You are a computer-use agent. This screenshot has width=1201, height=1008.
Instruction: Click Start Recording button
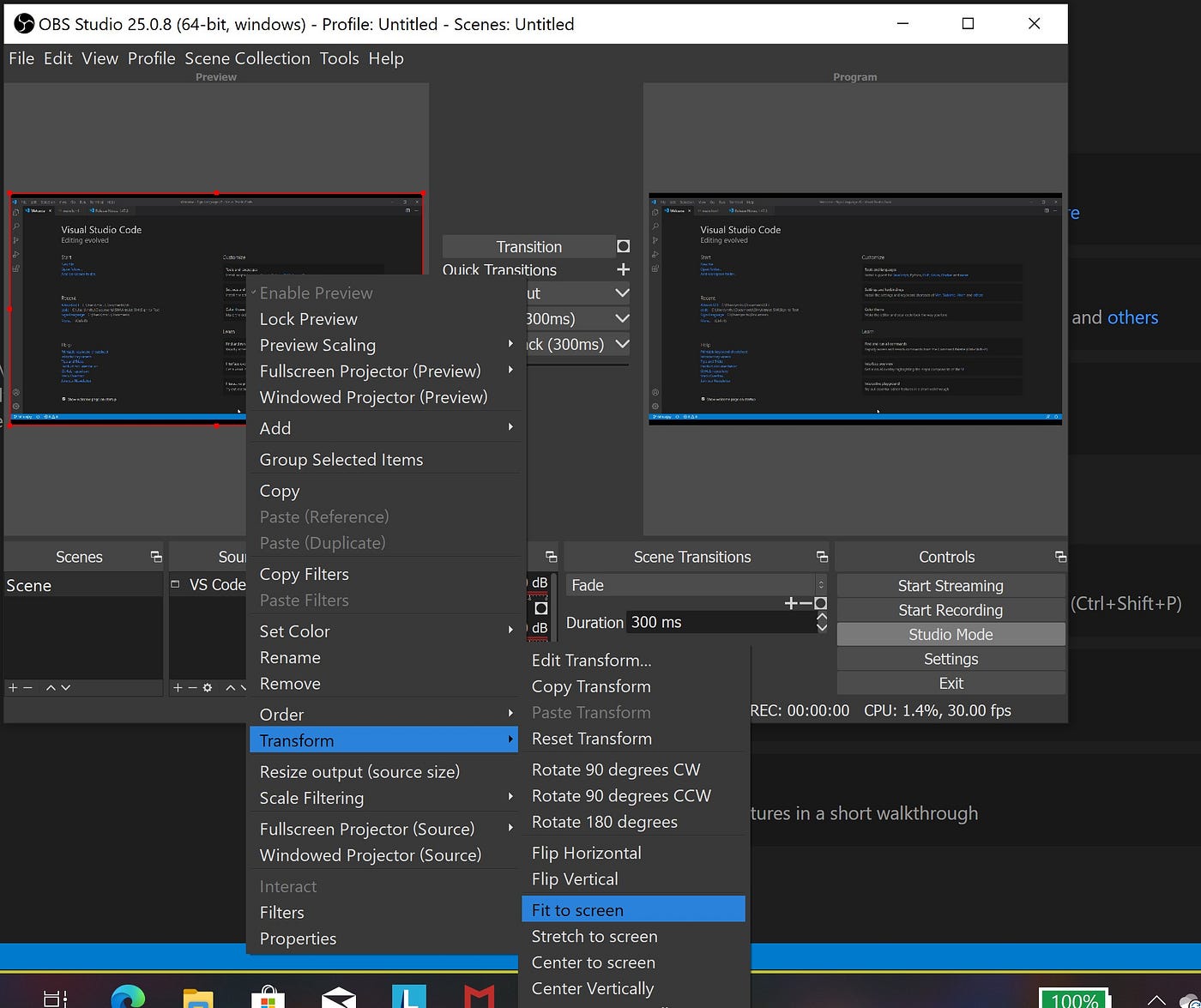[951, 610]
